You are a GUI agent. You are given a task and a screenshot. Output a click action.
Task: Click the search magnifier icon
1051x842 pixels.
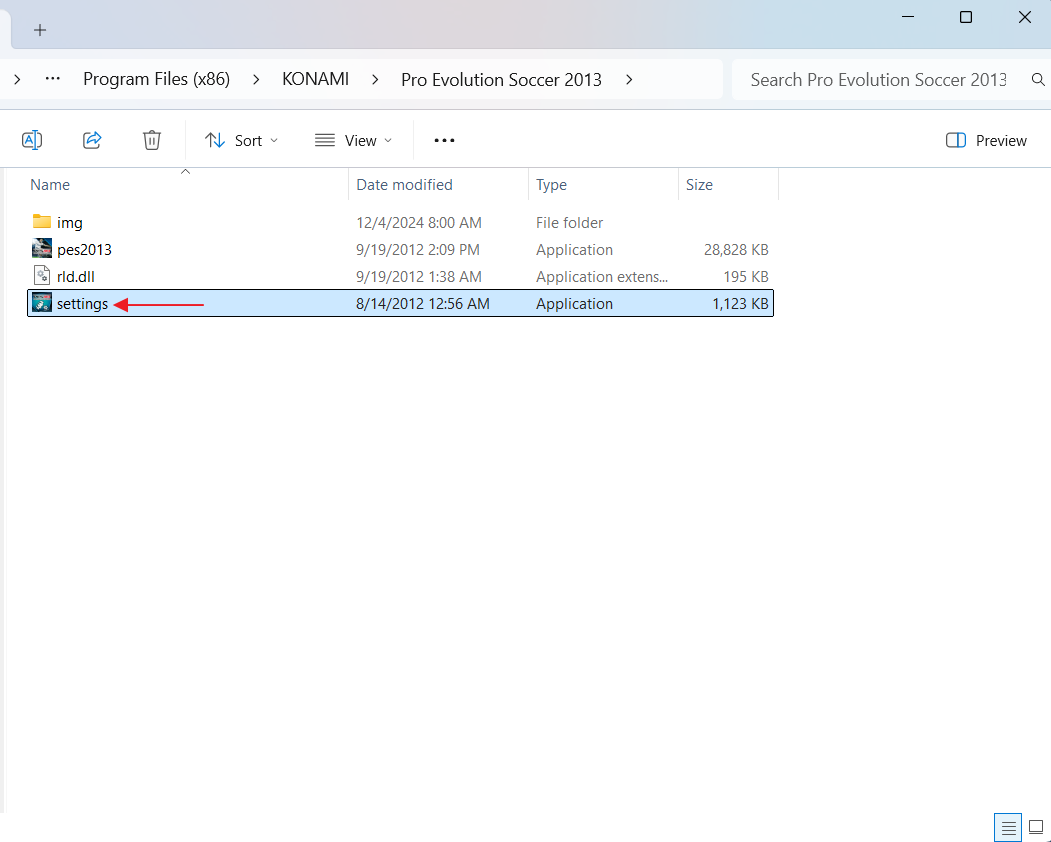1038,80
